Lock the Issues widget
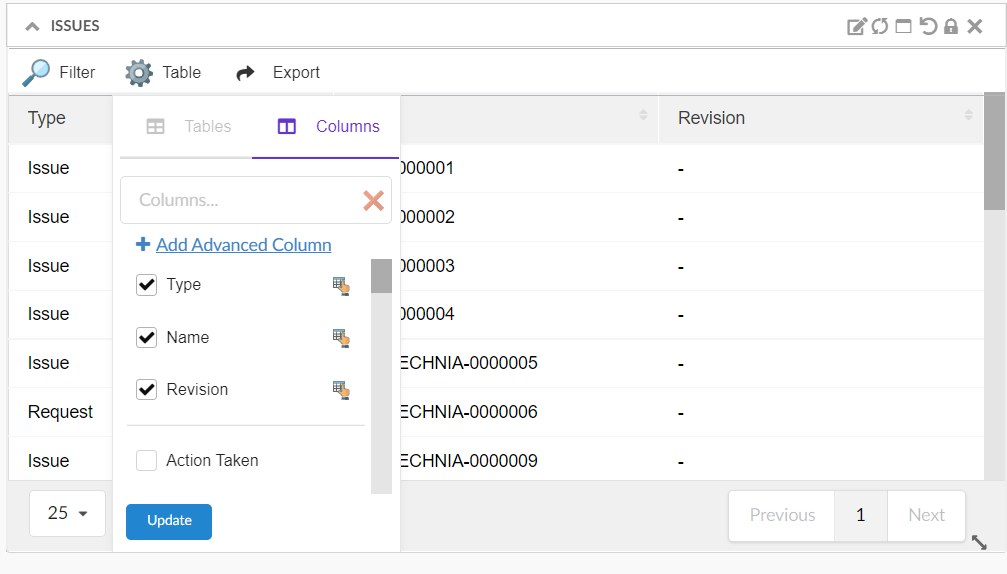1007x574 pixels. [x=951, y=26]
